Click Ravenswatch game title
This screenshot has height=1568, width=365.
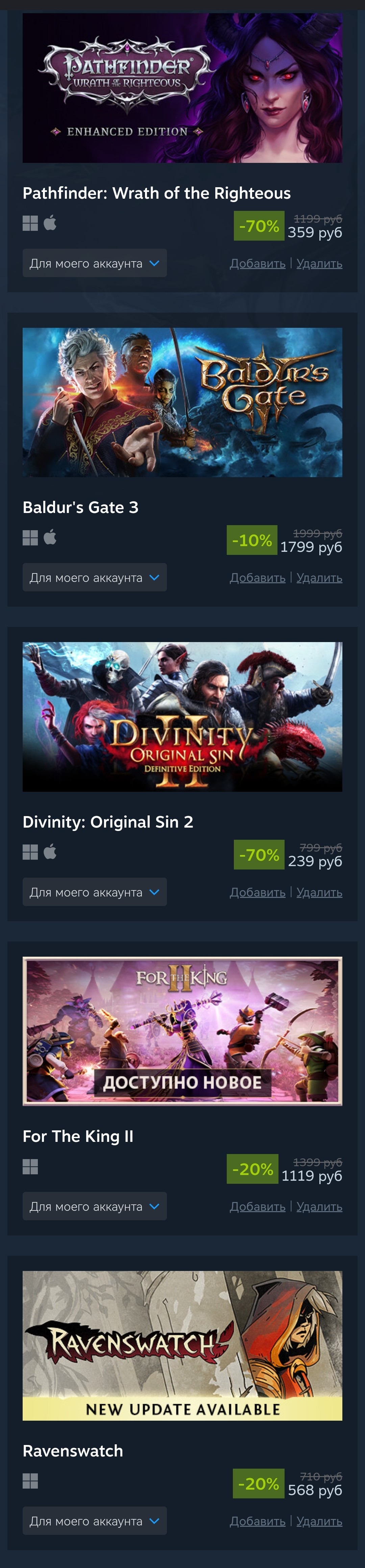point(73,1450)
